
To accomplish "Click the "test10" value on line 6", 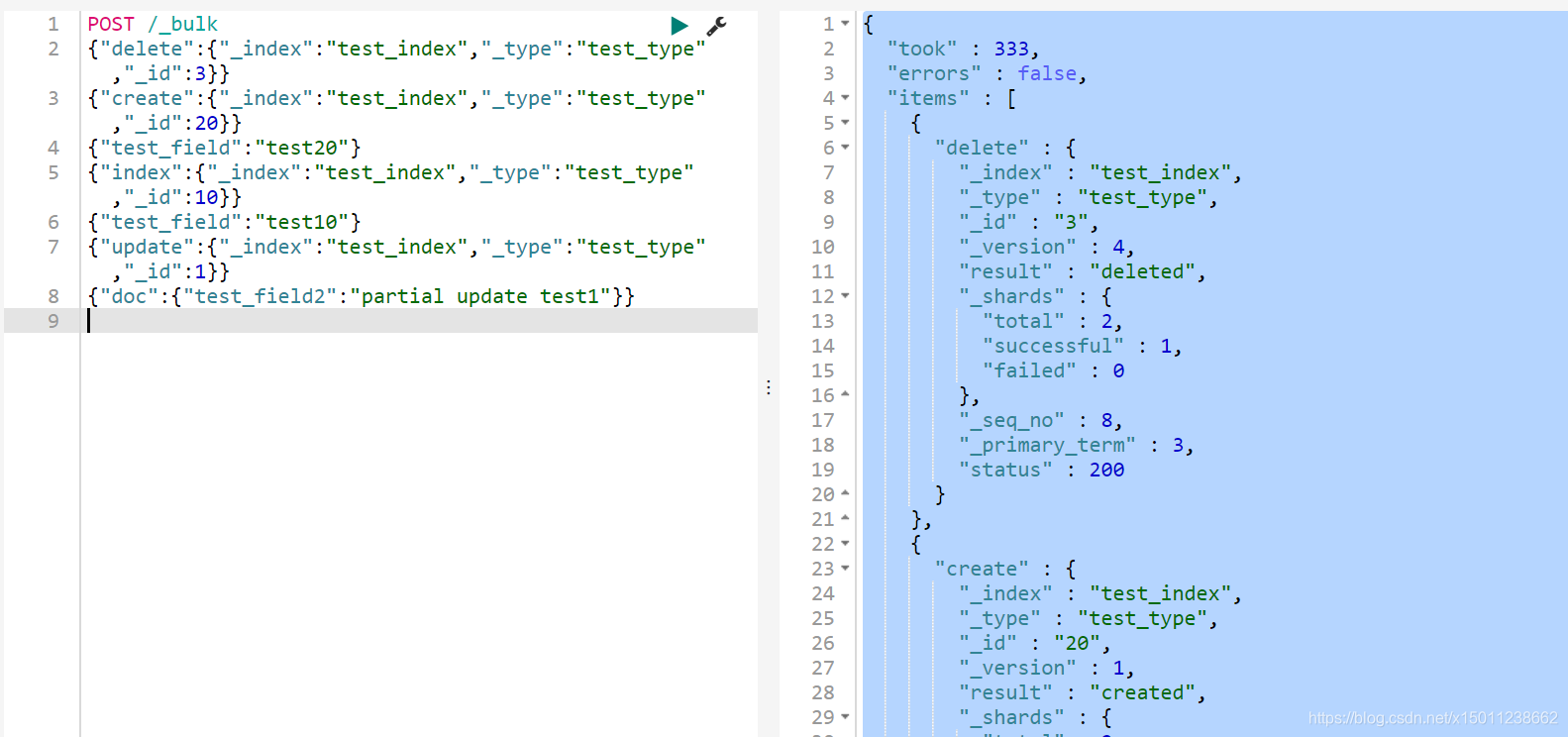I will (302, 222).
